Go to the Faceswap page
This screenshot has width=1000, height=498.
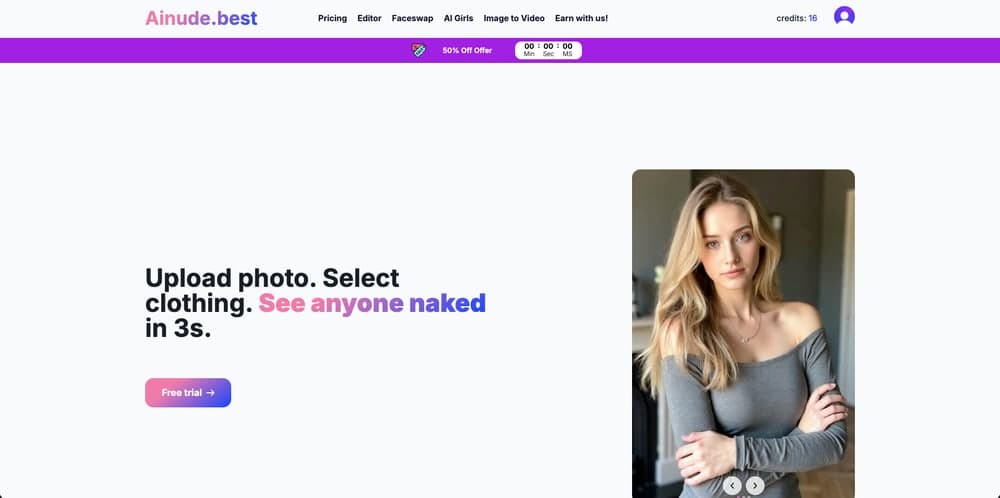point(413,18)
